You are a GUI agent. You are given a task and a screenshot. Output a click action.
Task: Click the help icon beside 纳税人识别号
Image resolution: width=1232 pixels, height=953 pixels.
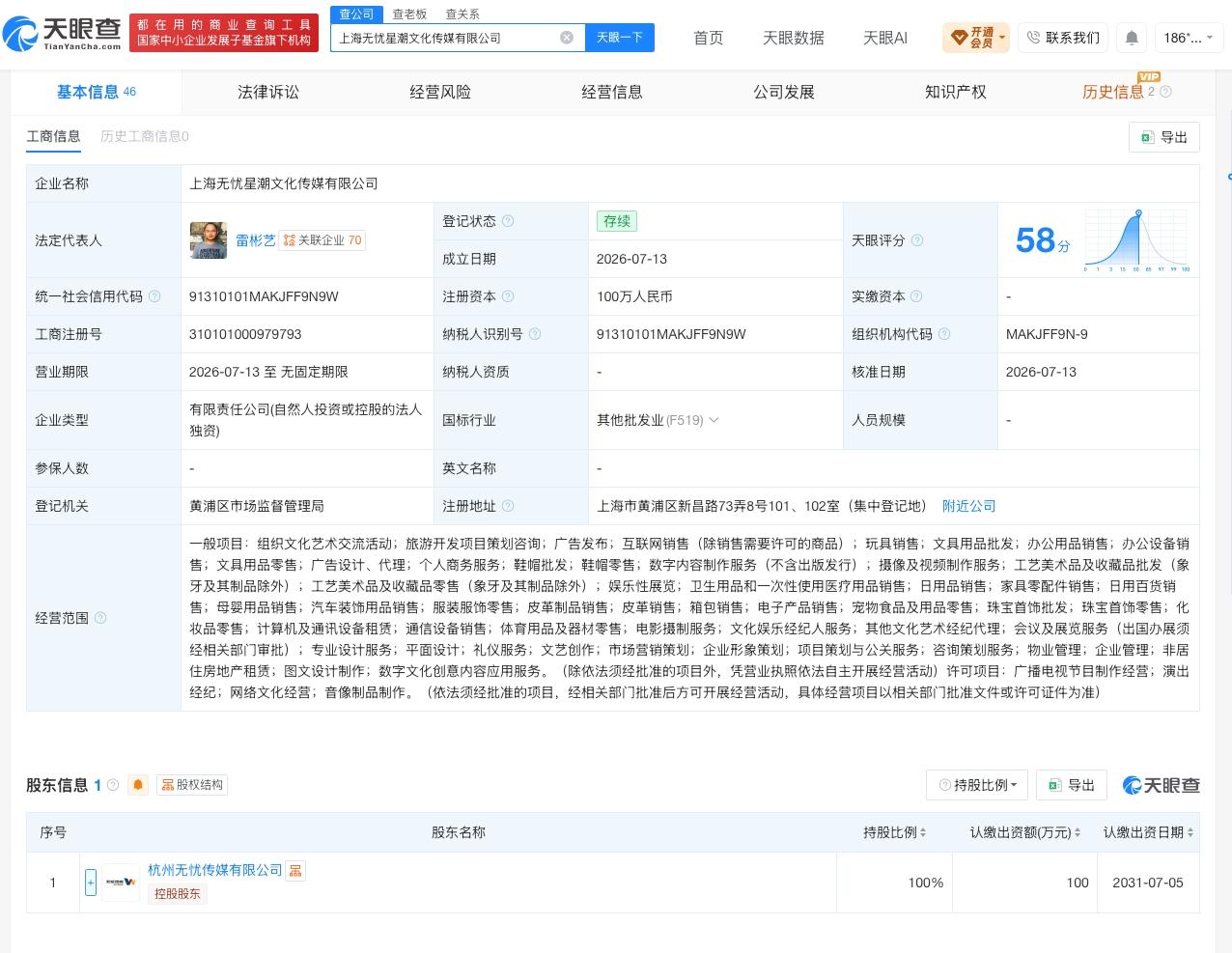click(535, 334)
